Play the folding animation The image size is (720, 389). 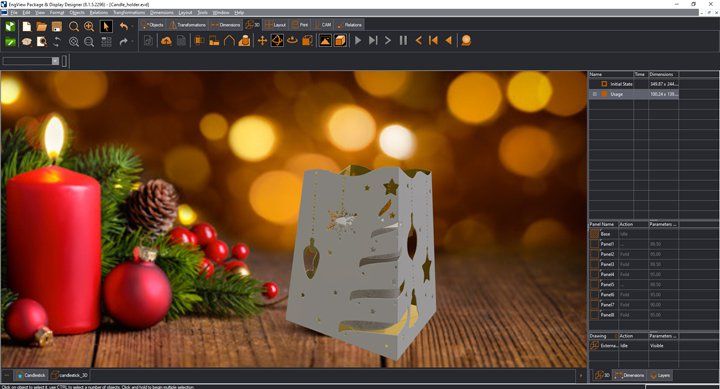[358, 41]
